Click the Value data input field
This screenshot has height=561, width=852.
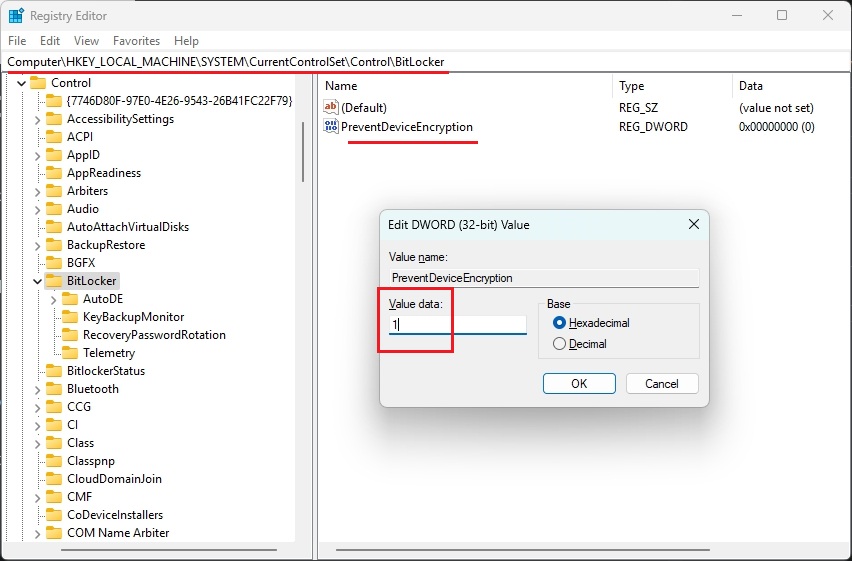pyautogui.click(x=457, y=325)
